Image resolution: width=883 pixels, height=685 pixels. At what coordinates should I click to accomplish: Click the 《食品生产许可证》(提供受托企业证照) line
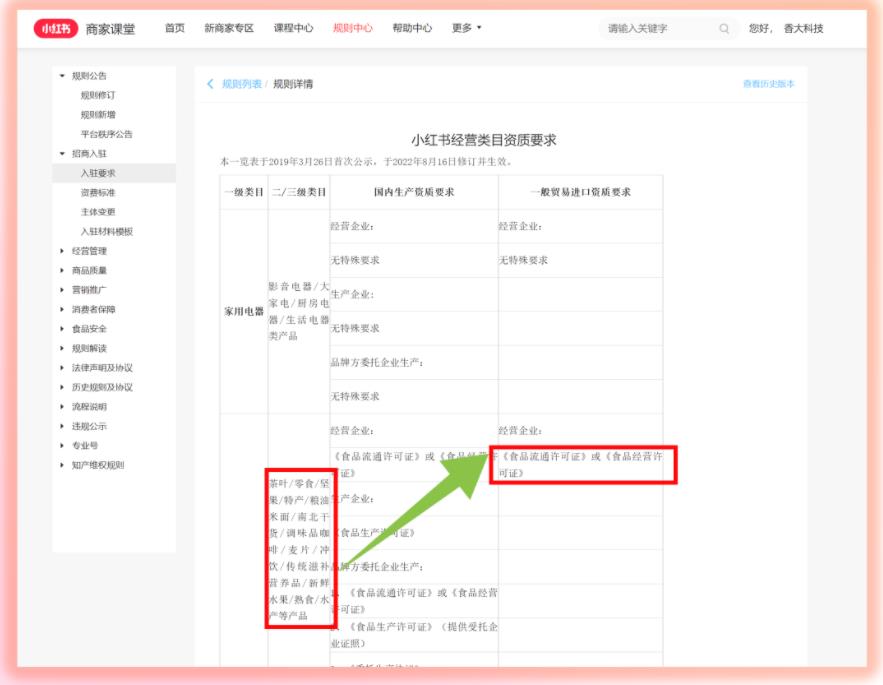(x=414, y=635)
